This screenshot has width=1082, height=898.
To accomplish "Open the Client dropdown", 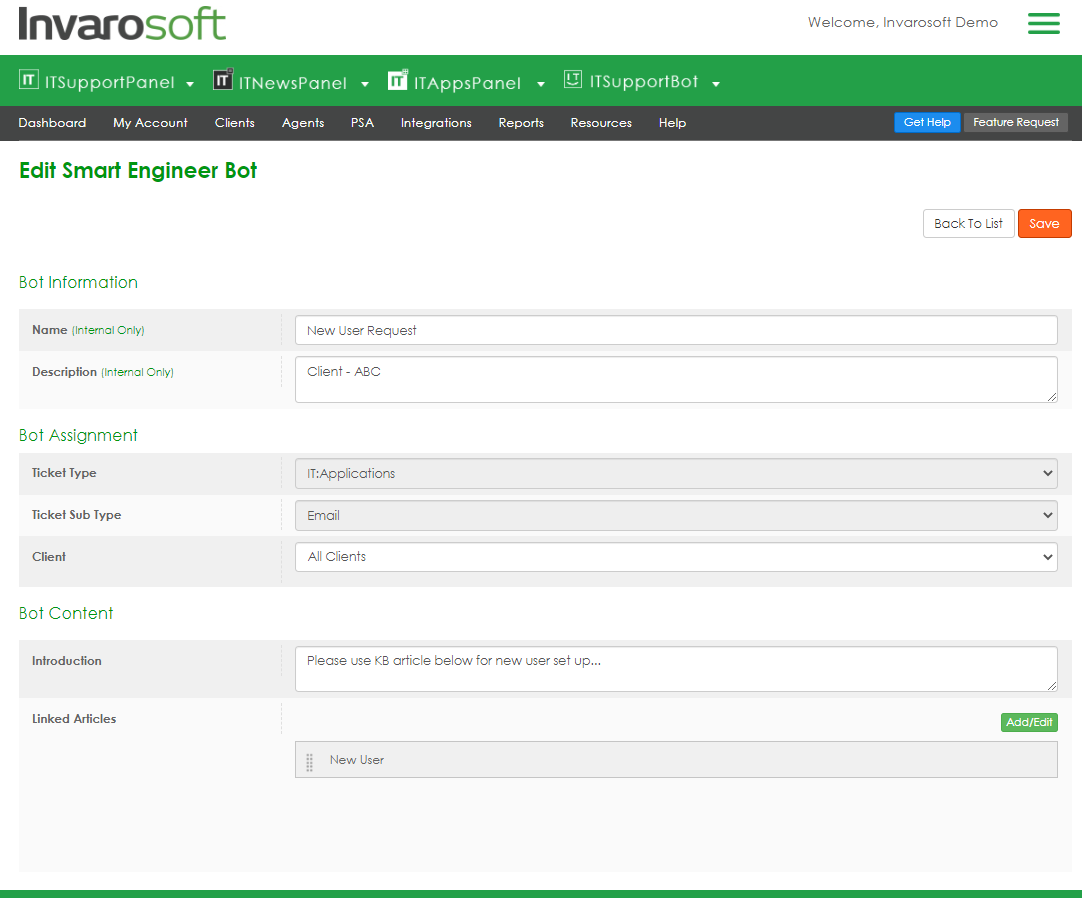I will [675, 557].
